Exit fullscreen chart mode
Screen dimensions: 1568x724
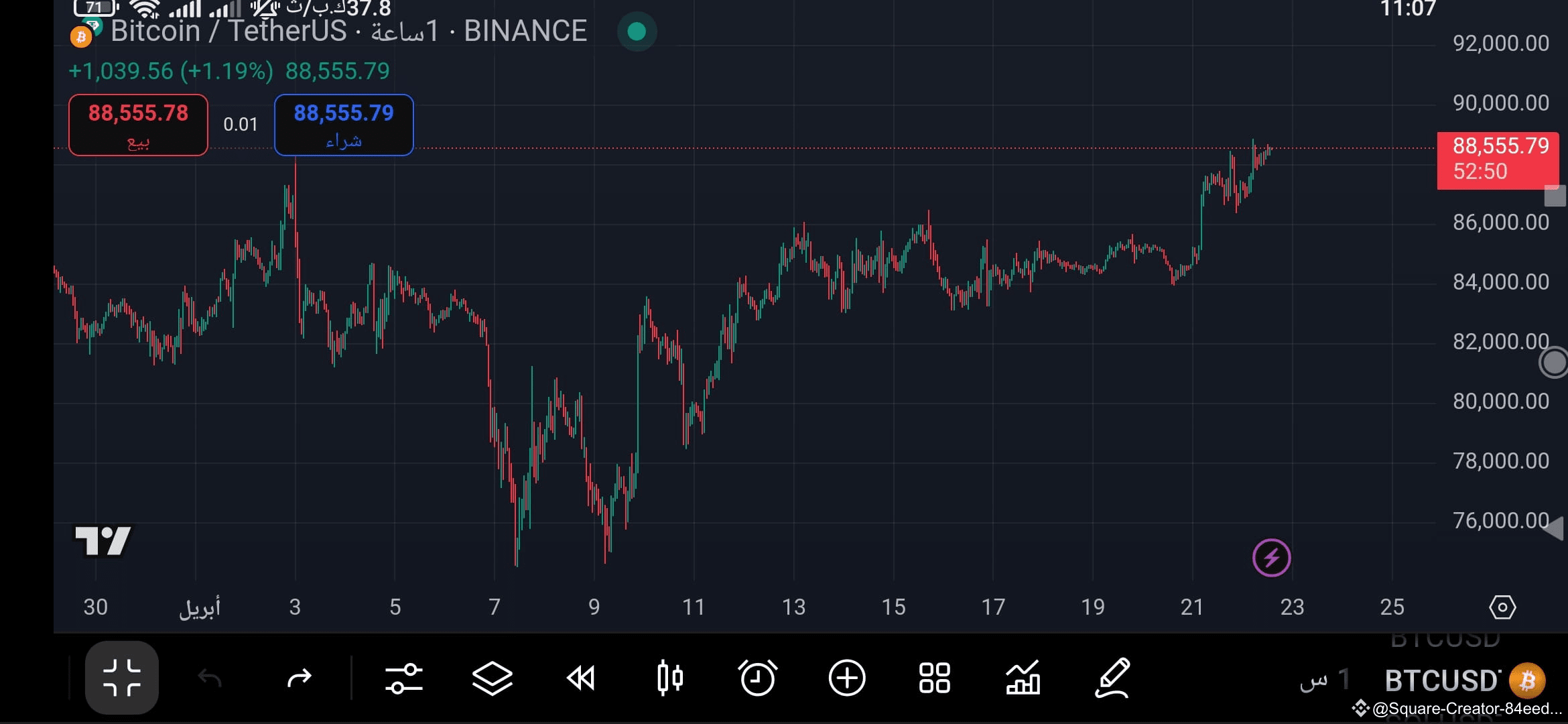point(122,678)
